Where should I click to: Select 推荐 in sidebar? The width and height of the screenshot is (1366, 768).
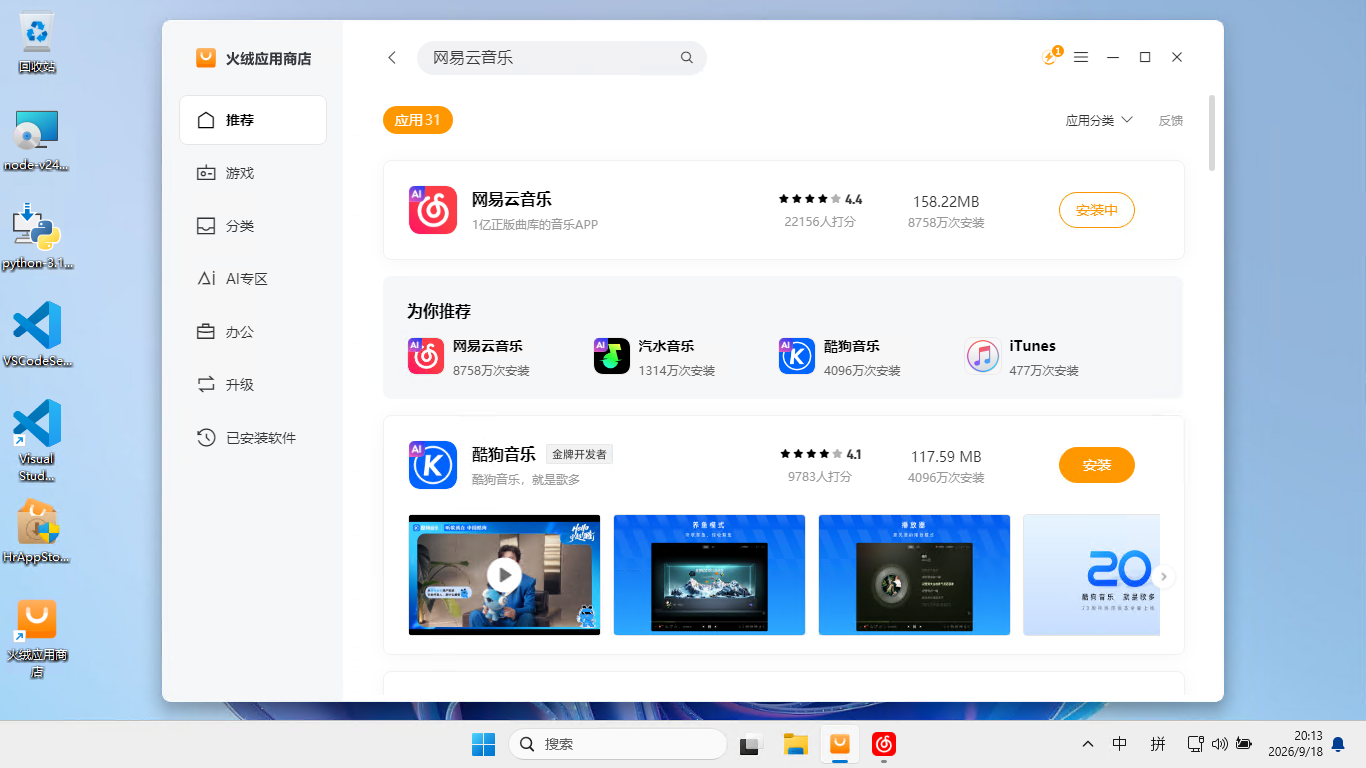(253, 120)
